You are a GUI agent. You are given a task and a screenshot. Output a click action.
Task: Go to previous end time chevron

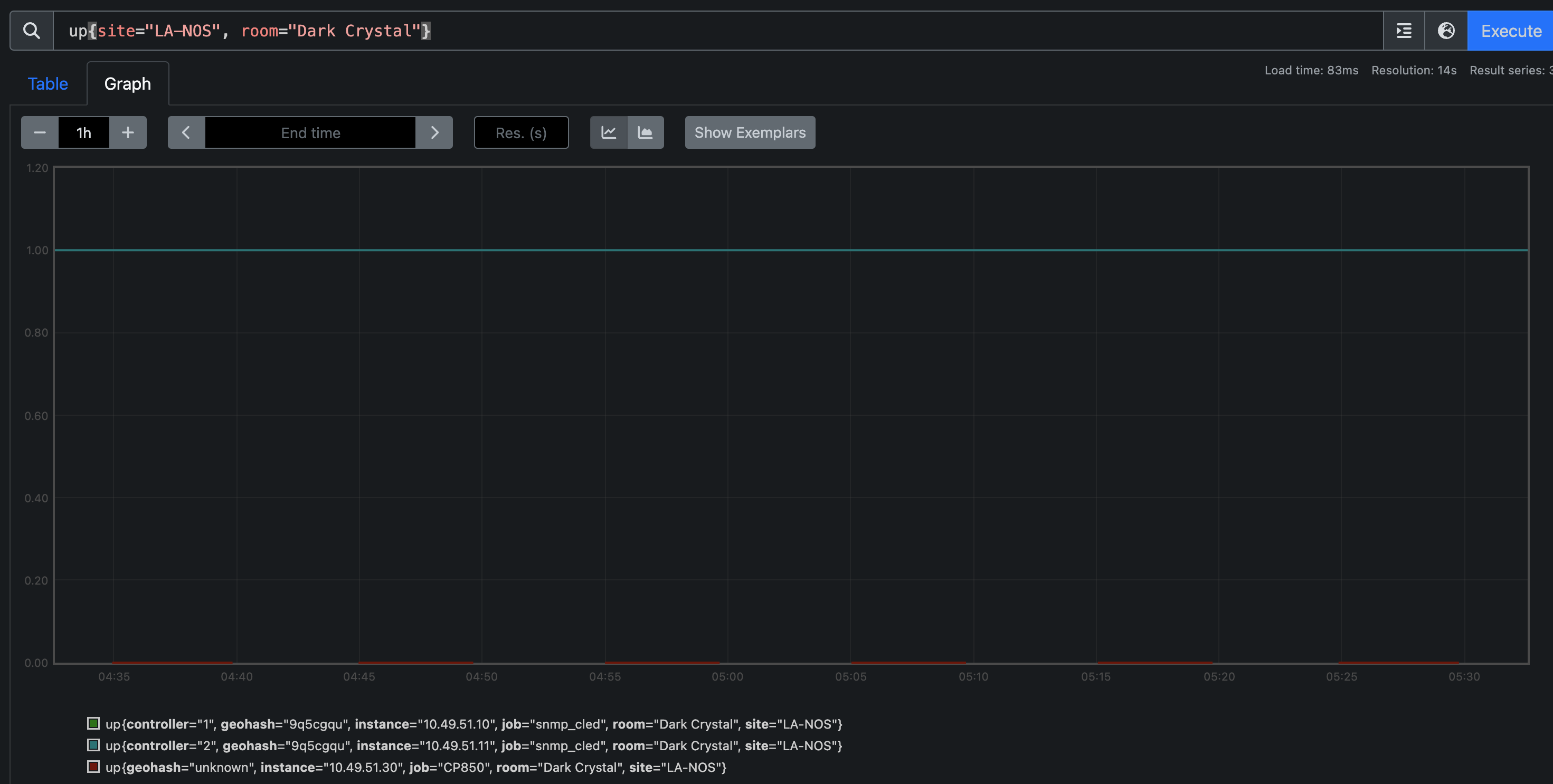186,132
